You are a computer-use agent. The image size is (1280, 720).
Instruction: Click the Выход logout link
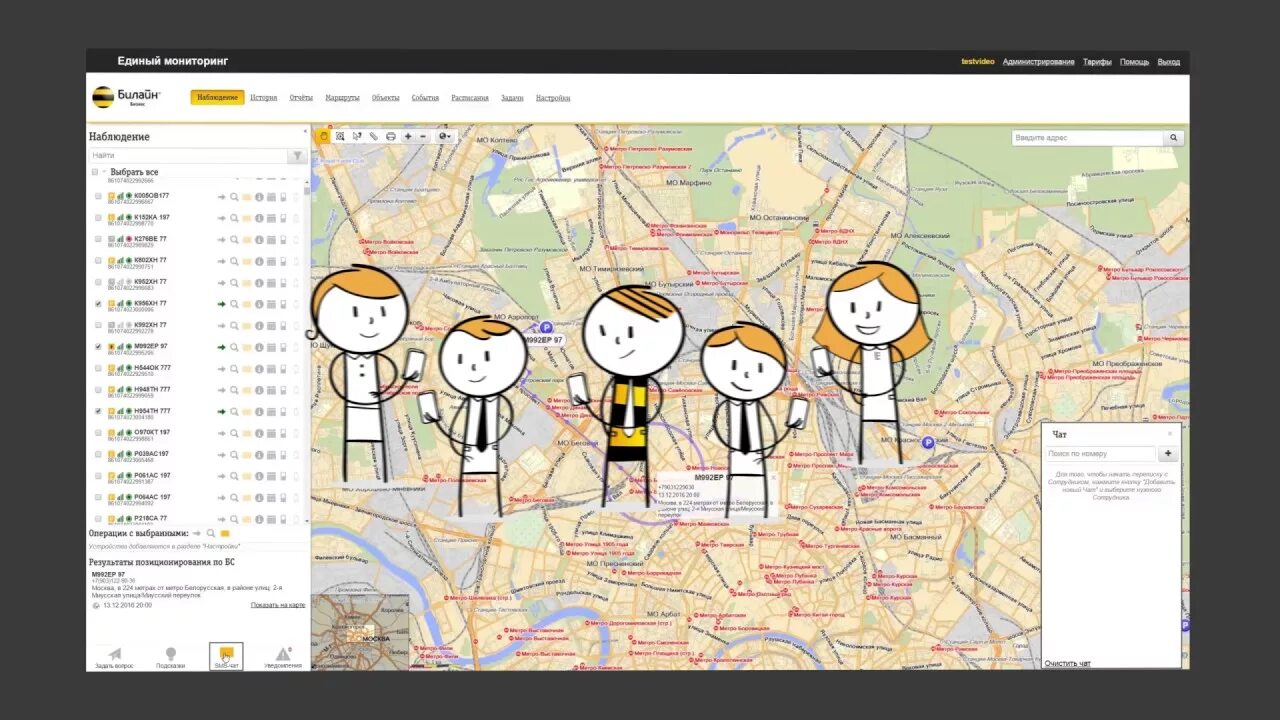click(x=1169, y=62)
